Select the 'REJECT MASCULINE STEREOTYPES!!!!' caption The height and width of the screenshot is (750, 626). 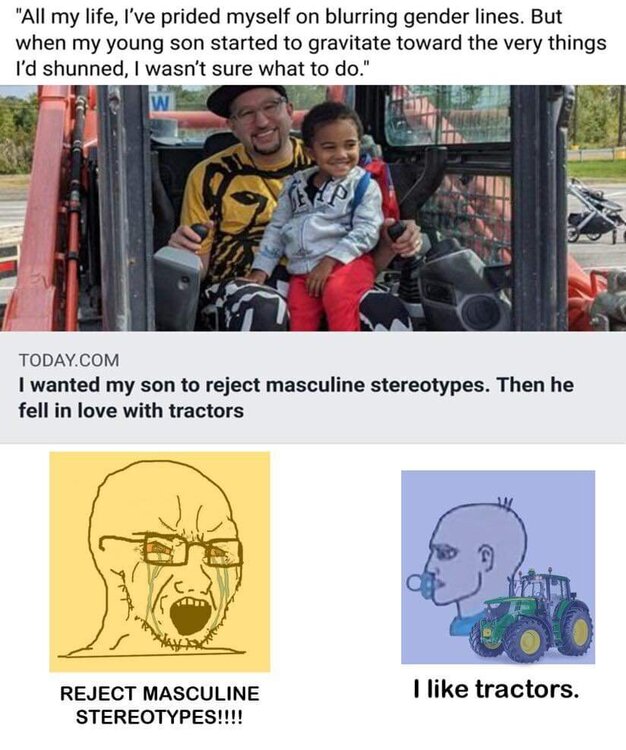(159, 705)
